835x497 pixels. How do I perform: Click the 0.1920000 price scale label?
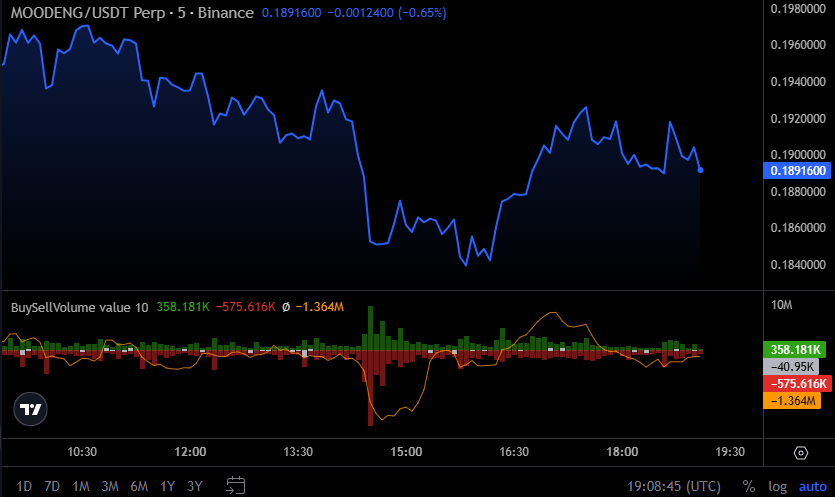[x=798, y=118]
